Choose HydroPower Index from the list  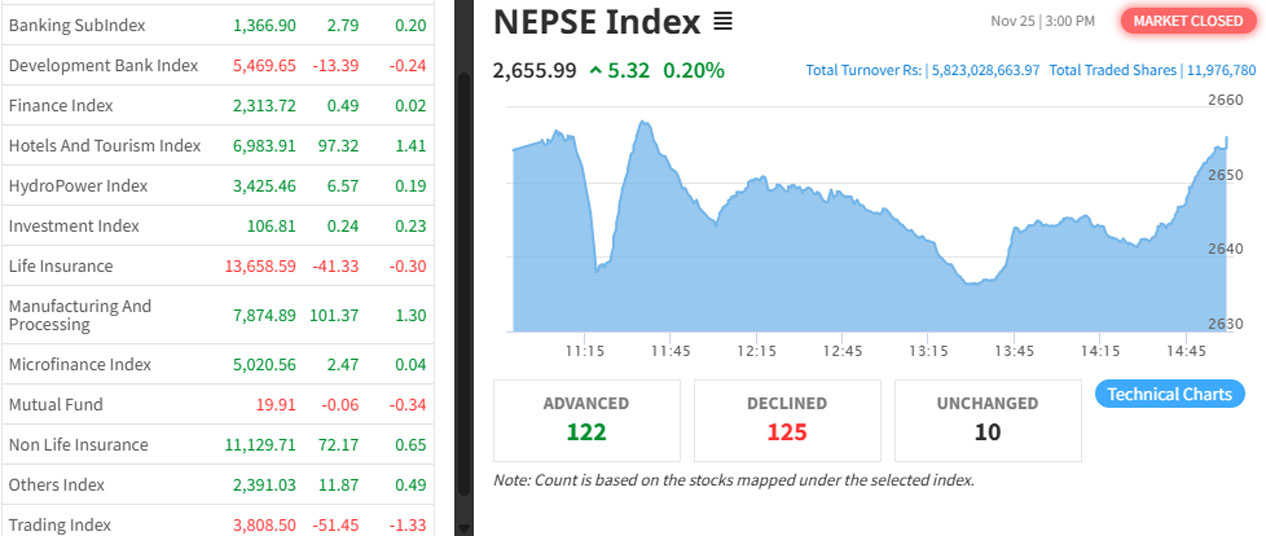coord(78,185)
